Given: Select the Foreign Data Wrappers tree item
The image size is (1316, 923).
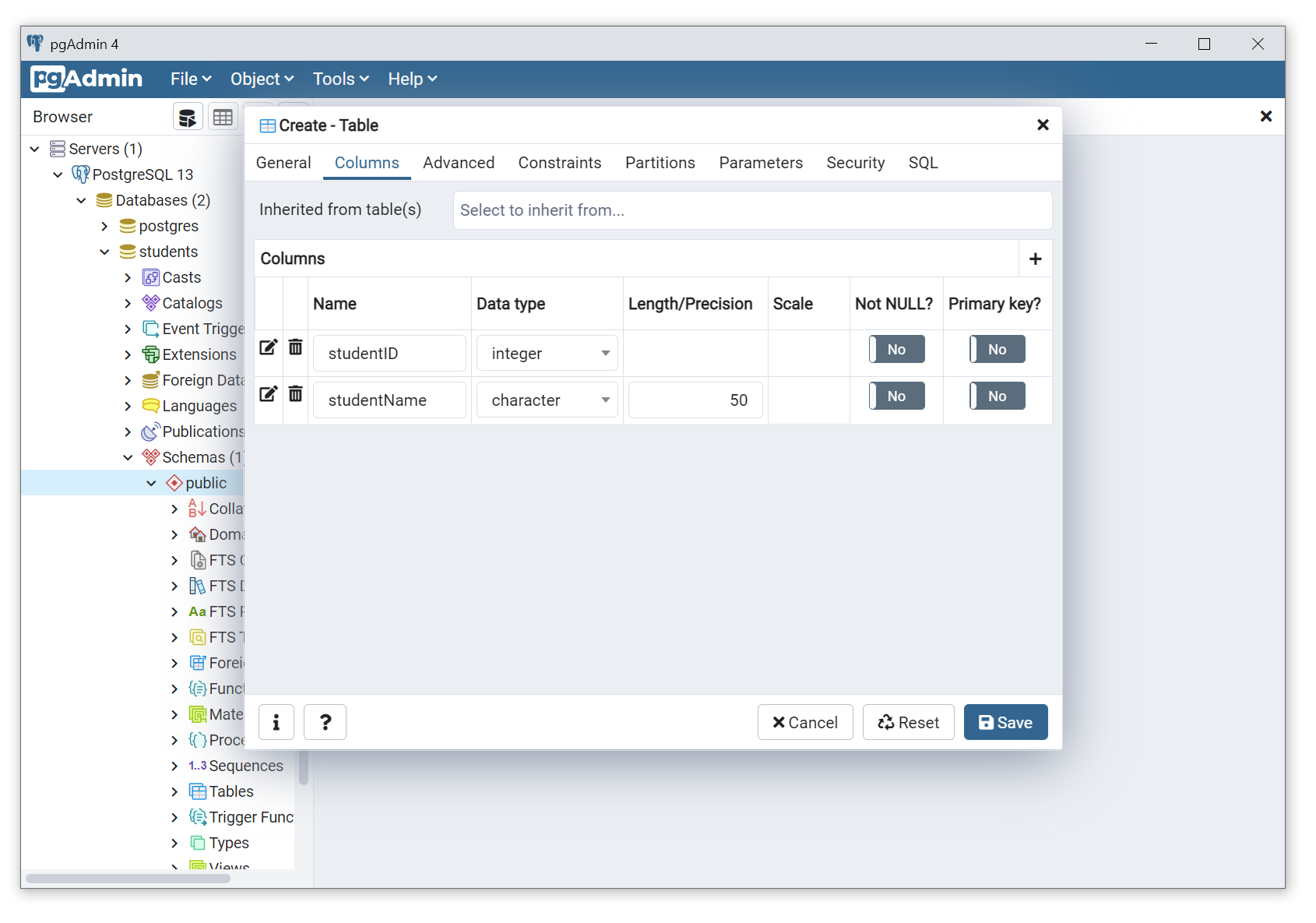Looking at the screenshot, I should pos(192,380).
